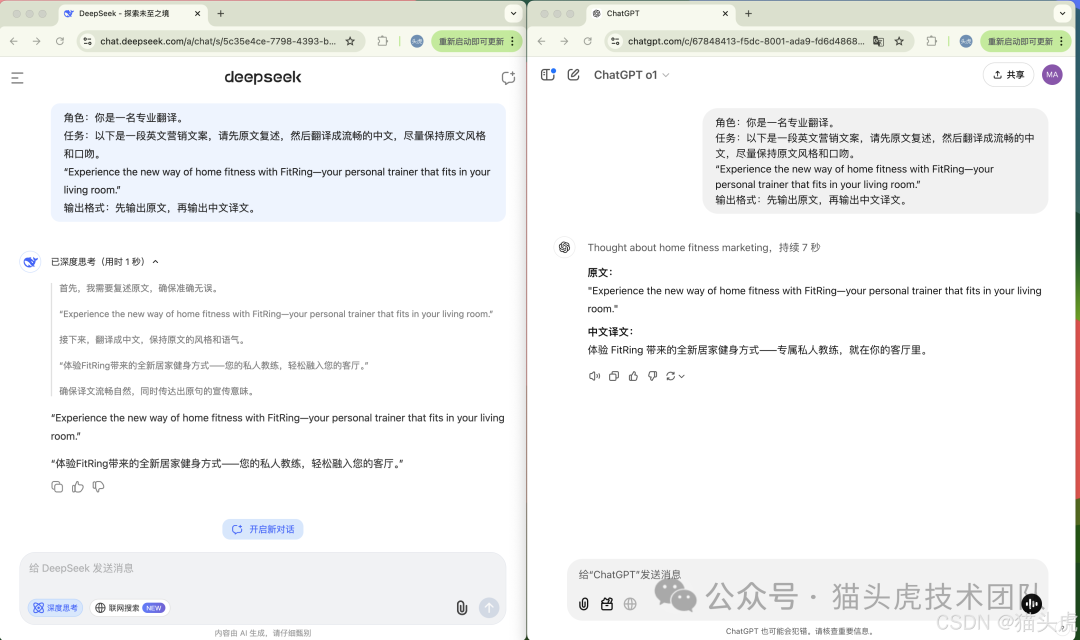The width and height of the screenshot is (1080, 640).
Task: Close the ChatGPT tab
Action: point(725,13)
